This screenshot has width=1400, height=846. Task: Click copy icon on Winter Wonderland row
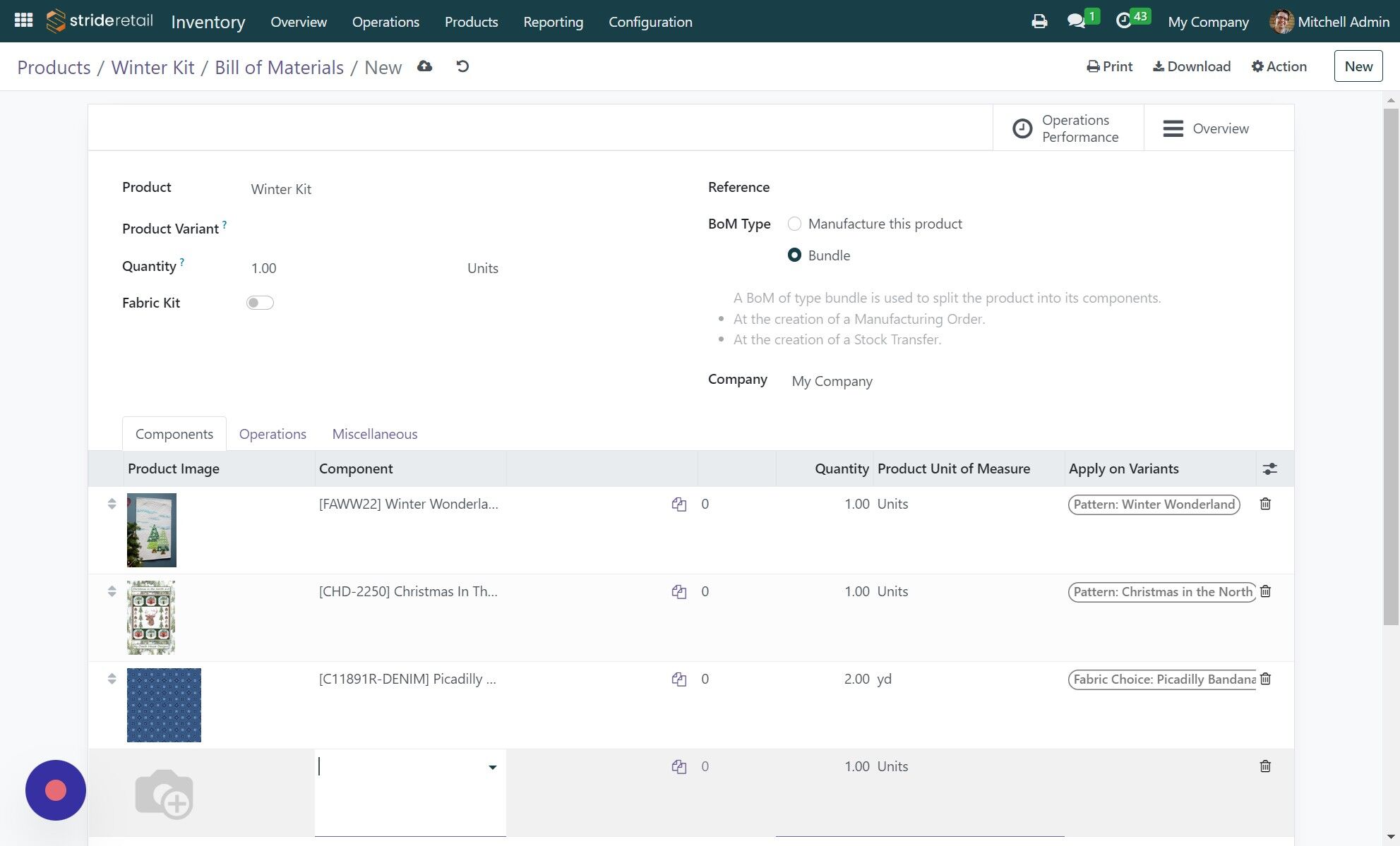pos(679,504)
